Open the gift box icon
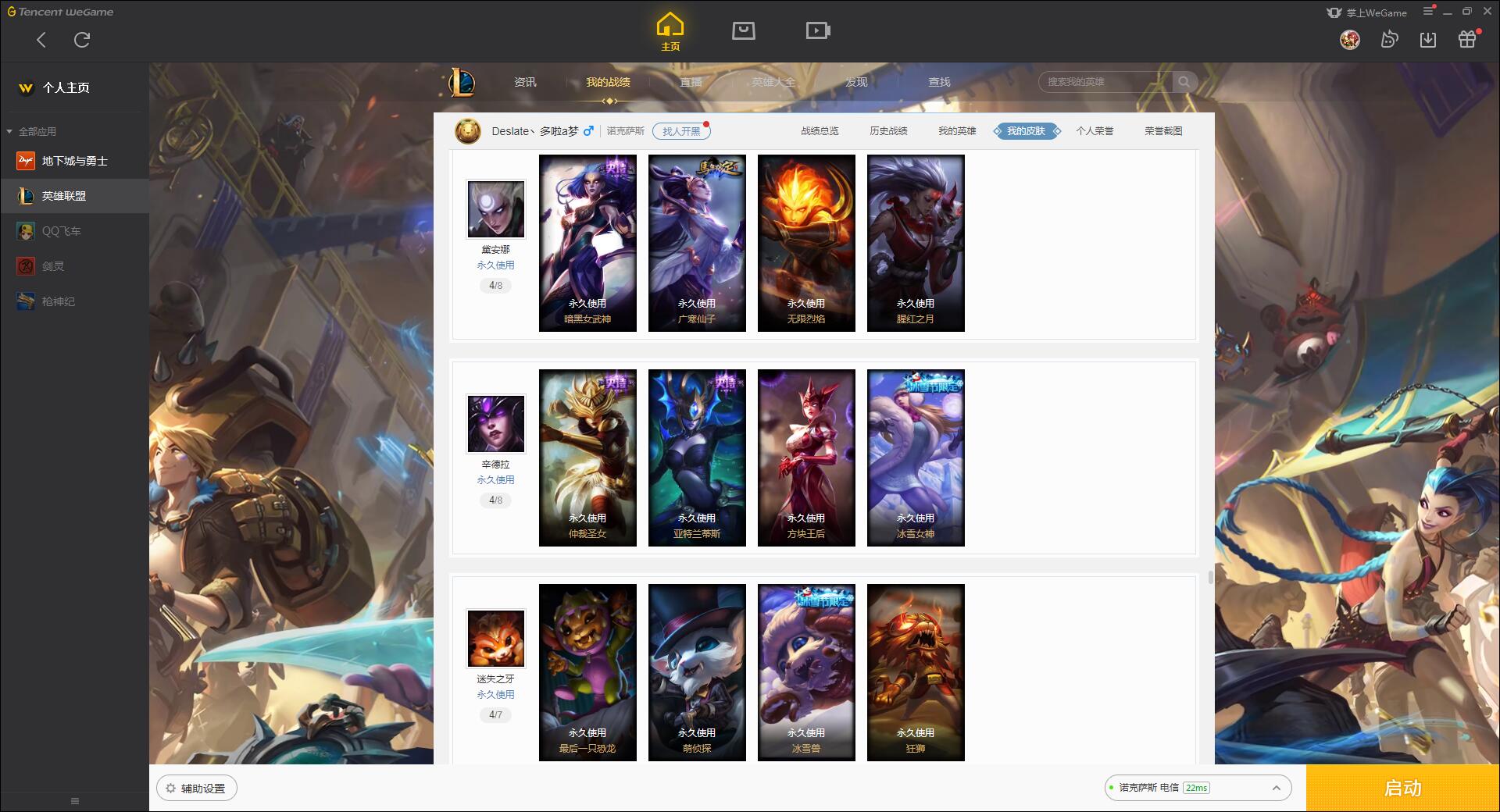The width and height of the screenshot is (1500, 812). click(1467, 39)
